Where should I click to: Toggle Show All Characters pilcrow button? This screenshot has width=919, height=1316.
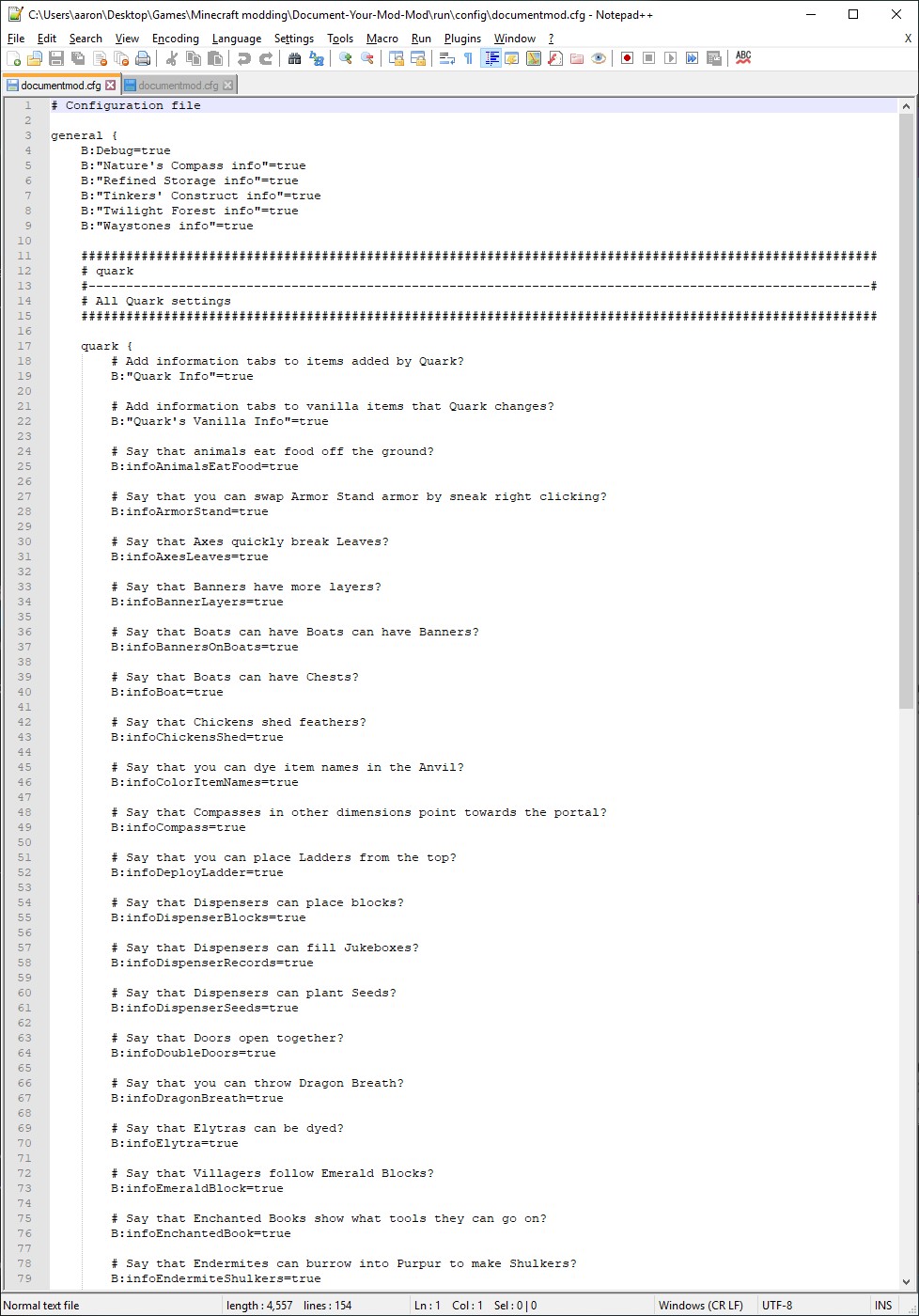[x=468, y=58]
